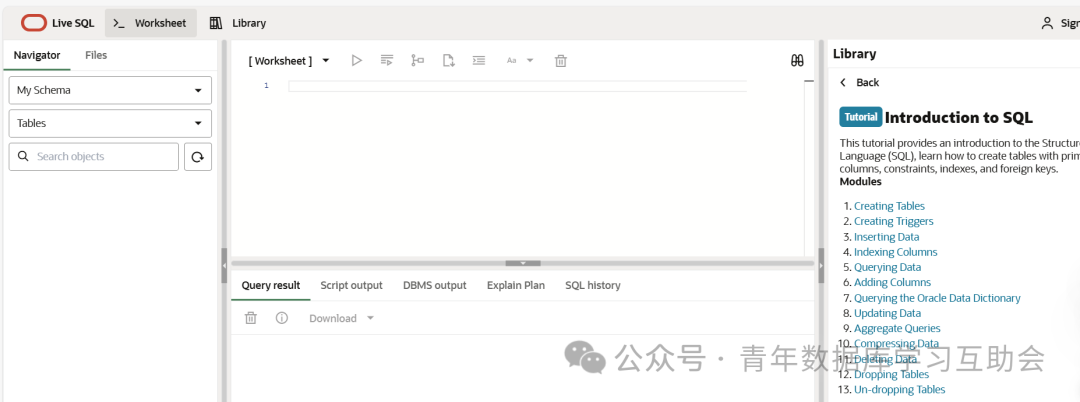Screen dimensions: 1080x402
Task: Click the Run Script toolbar icon
Action: point(387,61)
